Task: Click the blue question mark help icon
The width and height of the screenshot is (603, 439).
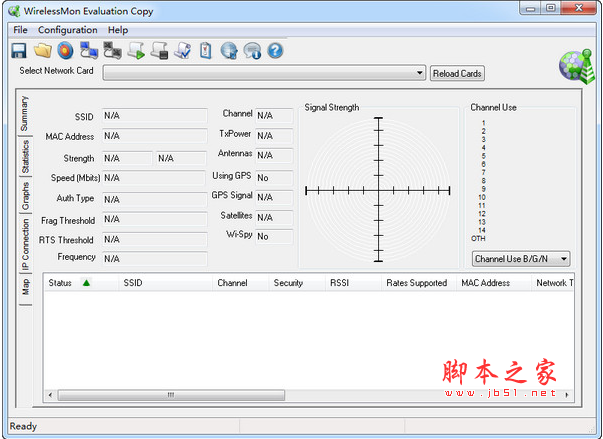Action: click(275, 50)
